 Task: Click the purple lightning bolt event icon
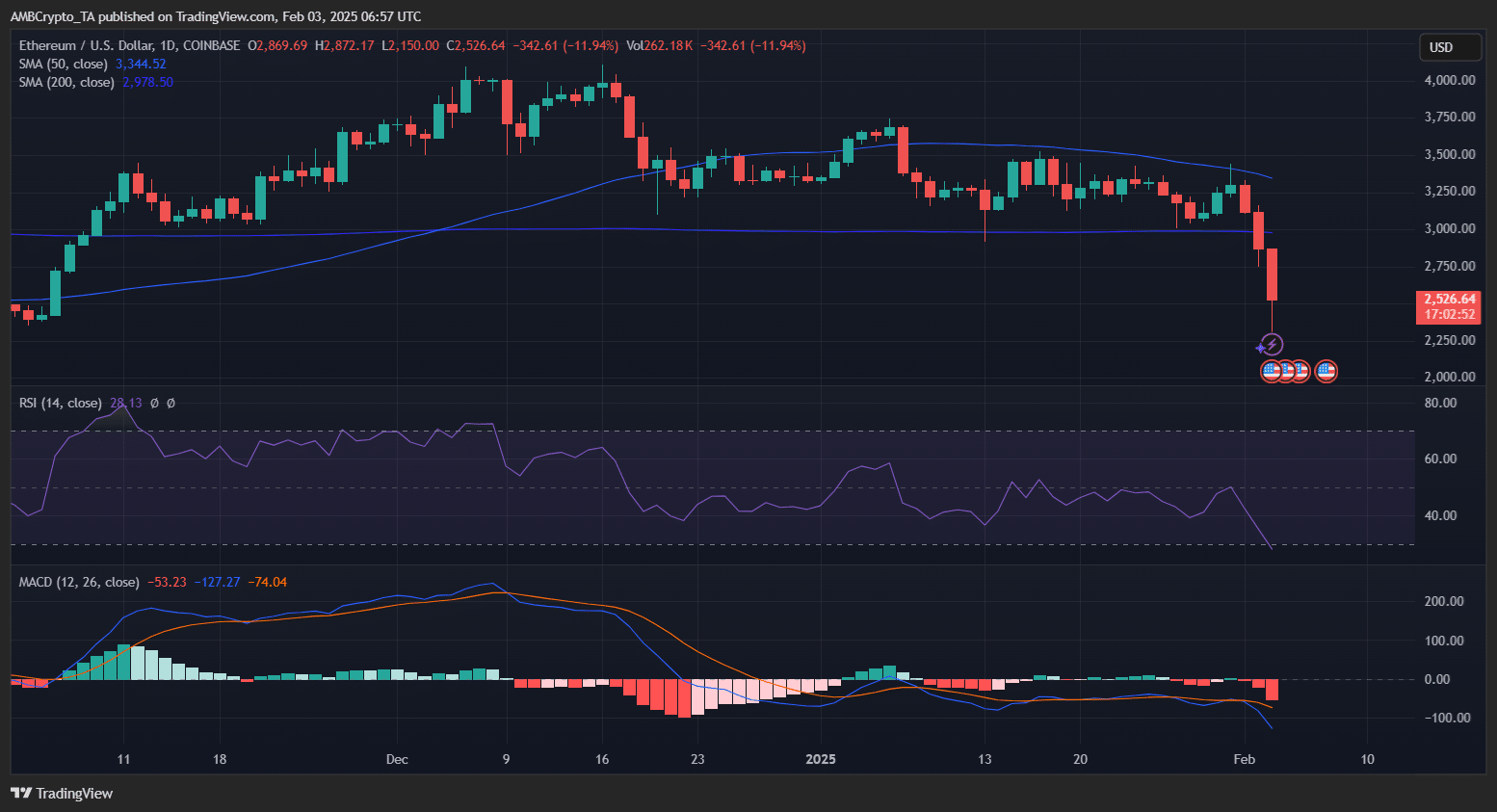[x=1272, y=345]
